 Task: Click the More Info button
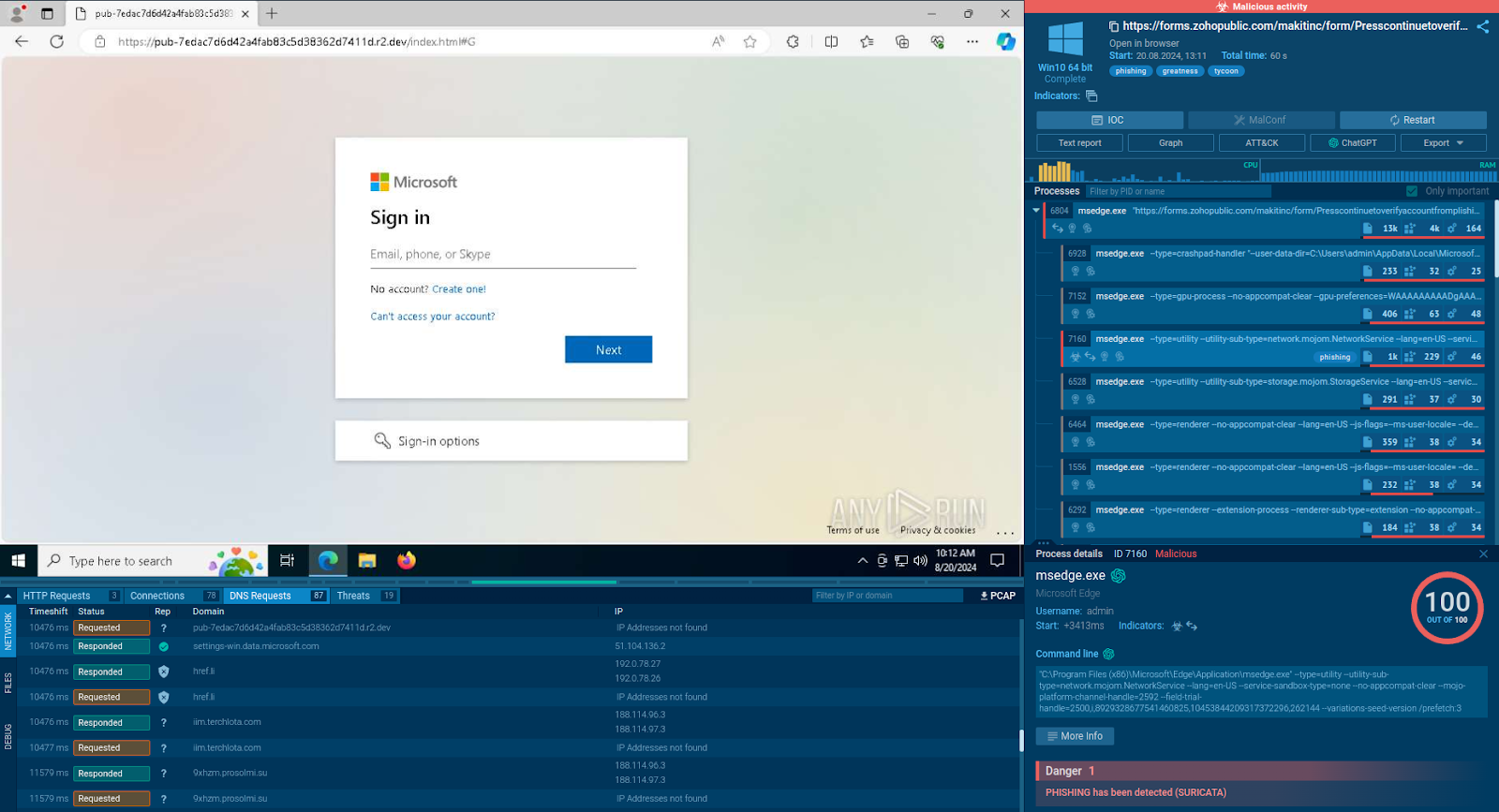pos(1075,736)
